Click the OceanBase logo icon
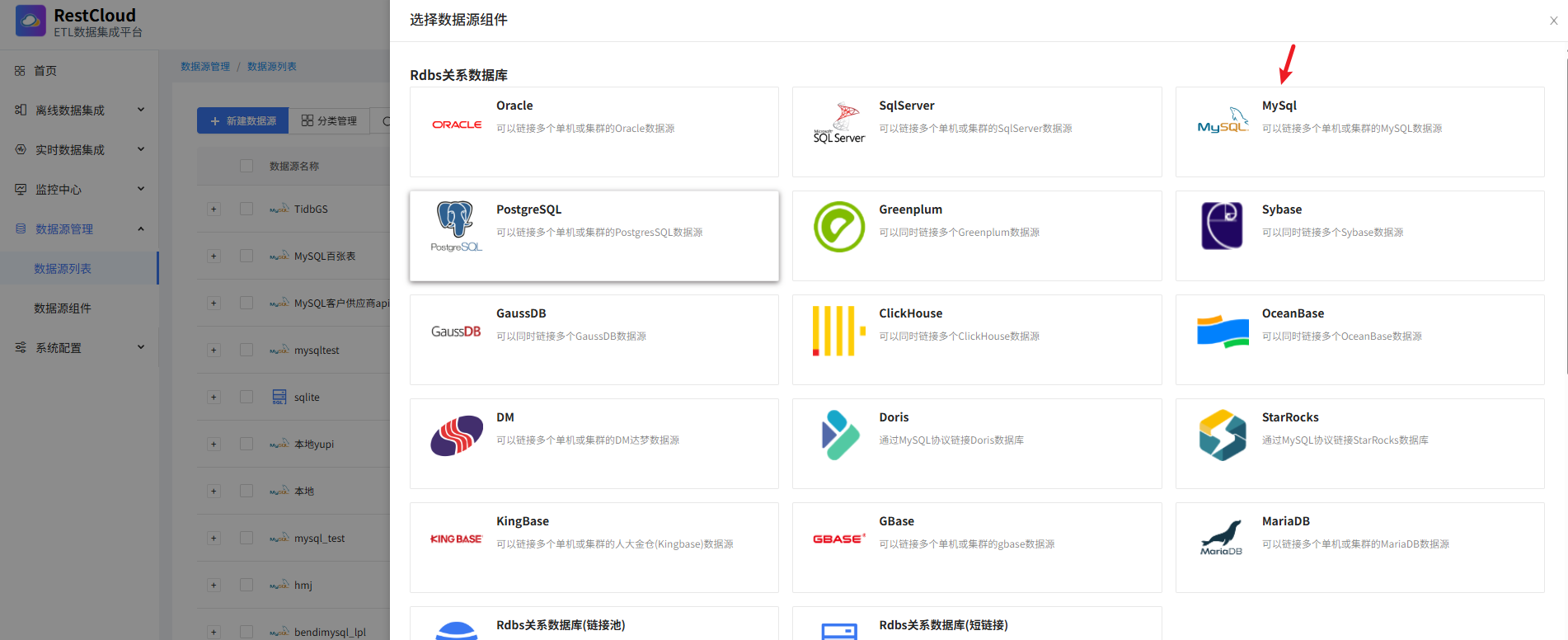 click(1223, 331)
